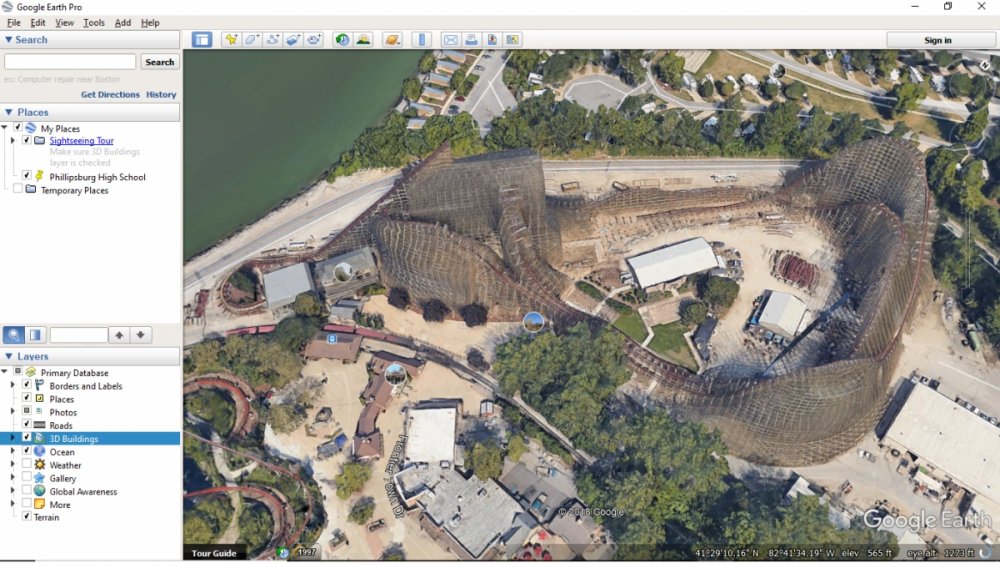The height and width of the screenshot is (563, 1000).
Task: Open the View menu
Action: (64, 22)
